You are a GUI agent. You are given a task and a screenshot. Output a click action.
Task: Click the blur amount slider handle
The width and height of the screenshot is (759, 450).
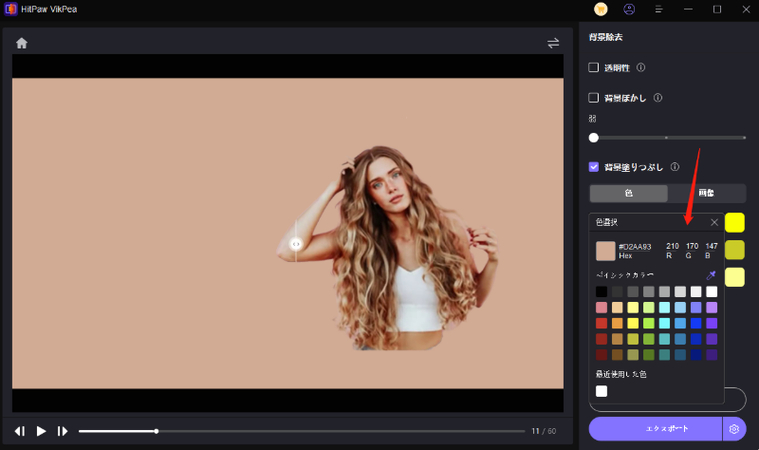tap(594, 137)
